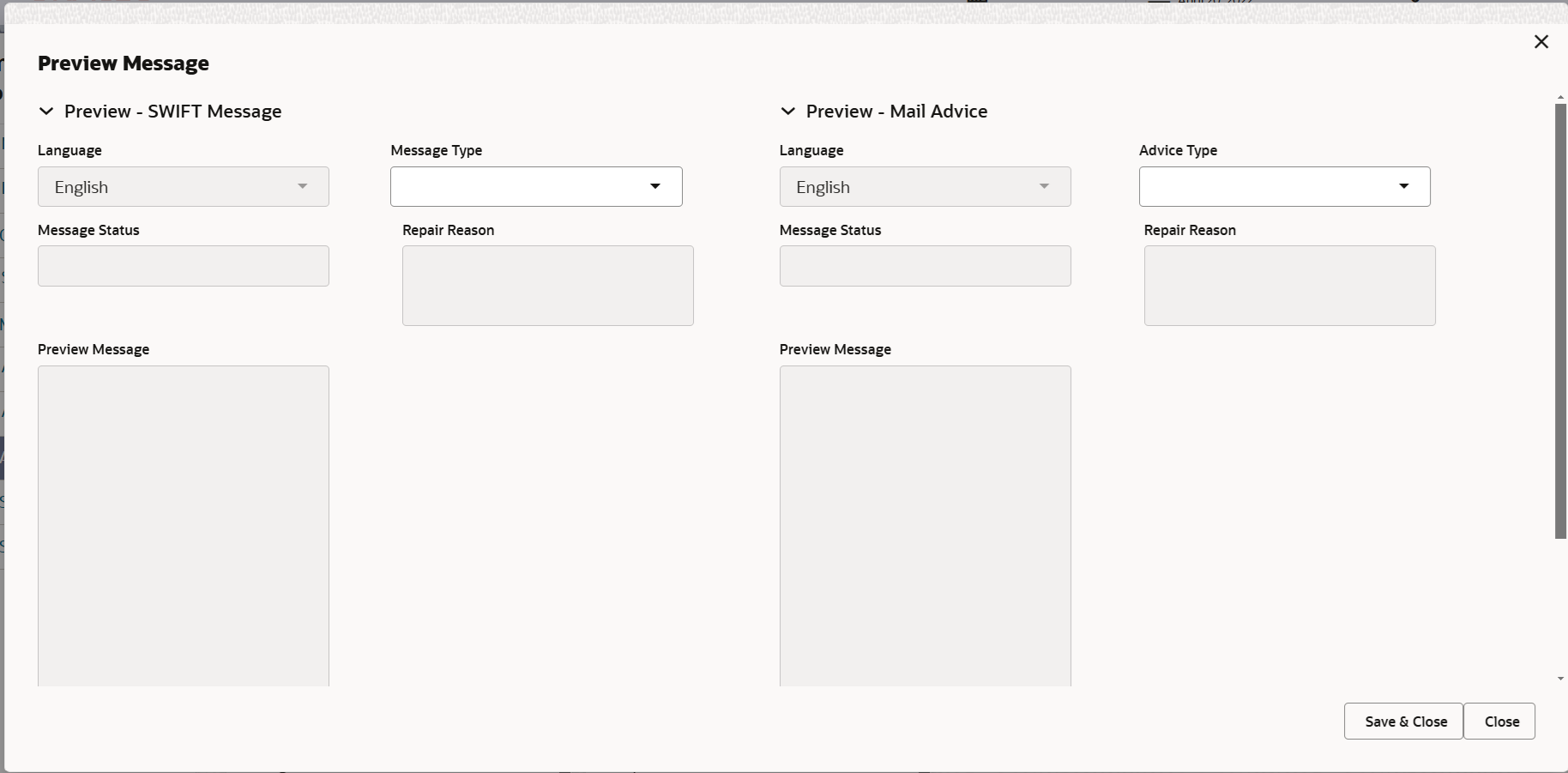The height and width of the screenshot is (773, 1568).
Task: Click the SWIFT Repair Reason text area
Action: click(x=548, y=286)
